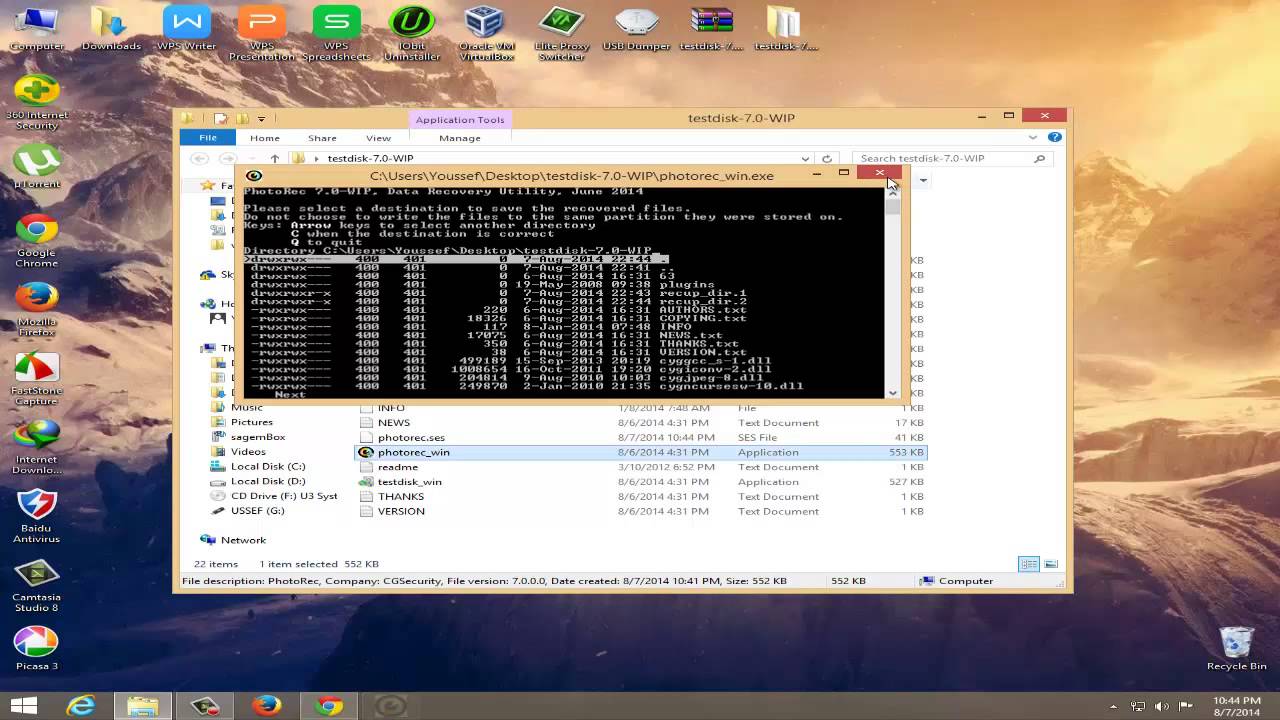The width and height of the screenshot is (1280, 720).
Task: Launch WPS Spreadsheets shortcut
Action: pos(336,33)
